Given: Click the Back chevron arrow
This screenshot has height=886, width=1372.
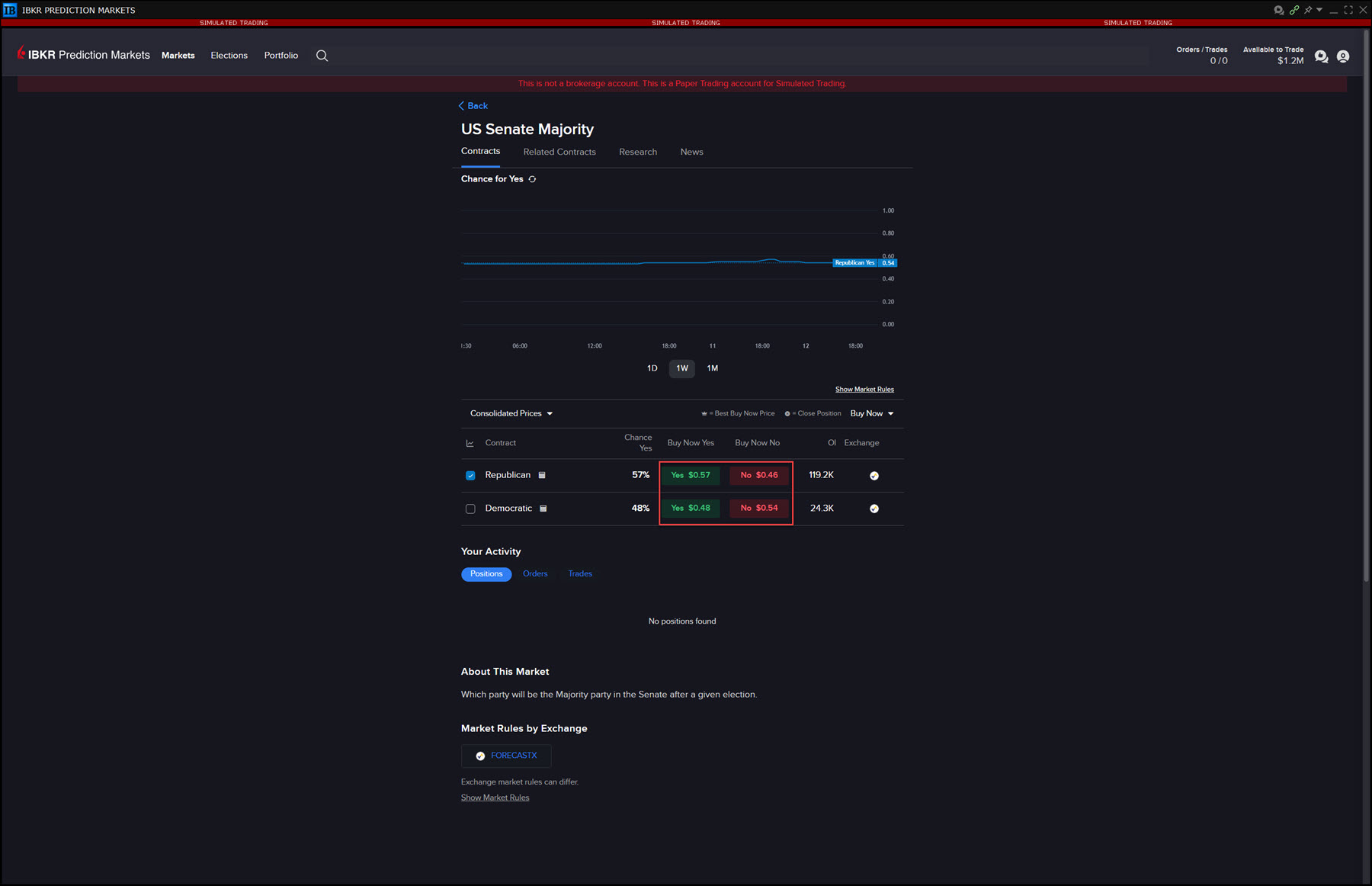Looking at the screenshot, I should coord(461,106).
